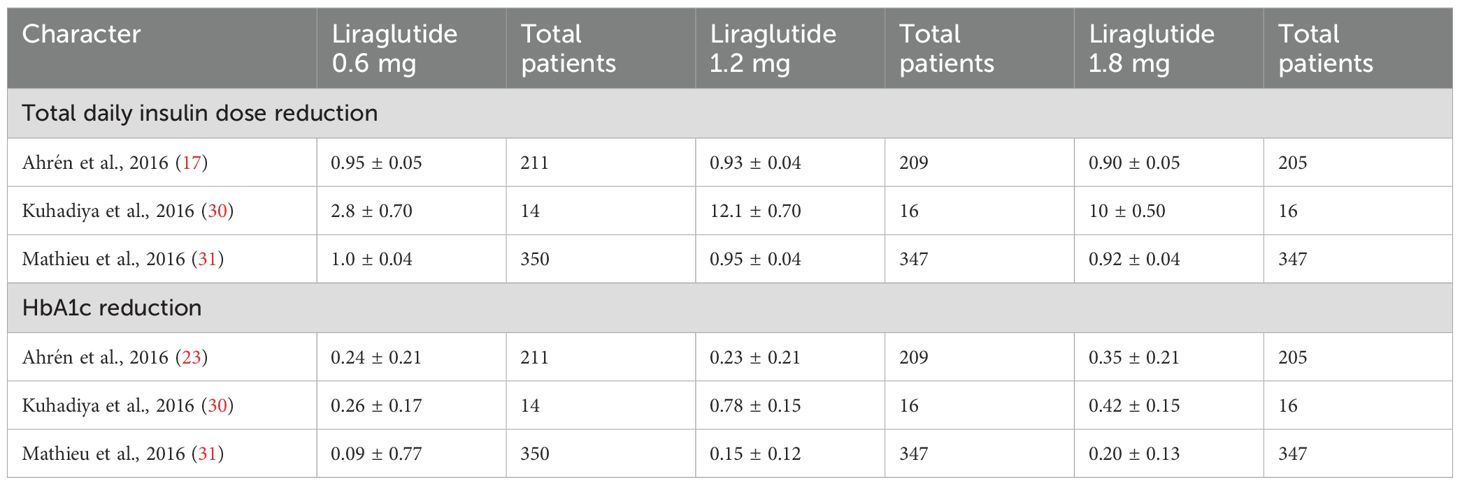The height and width of the screenshot is (485, 1460).
Task: Click the cell showing 12.1 ± 0.70
Action: pos(756,212)
